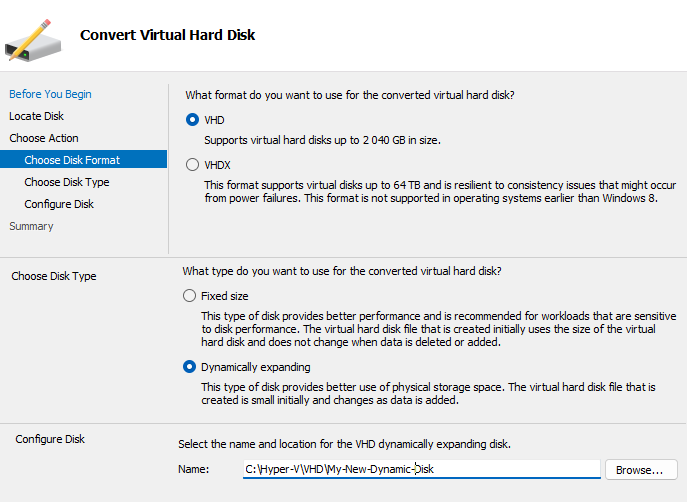Click the Browse button

pos(639,469)
